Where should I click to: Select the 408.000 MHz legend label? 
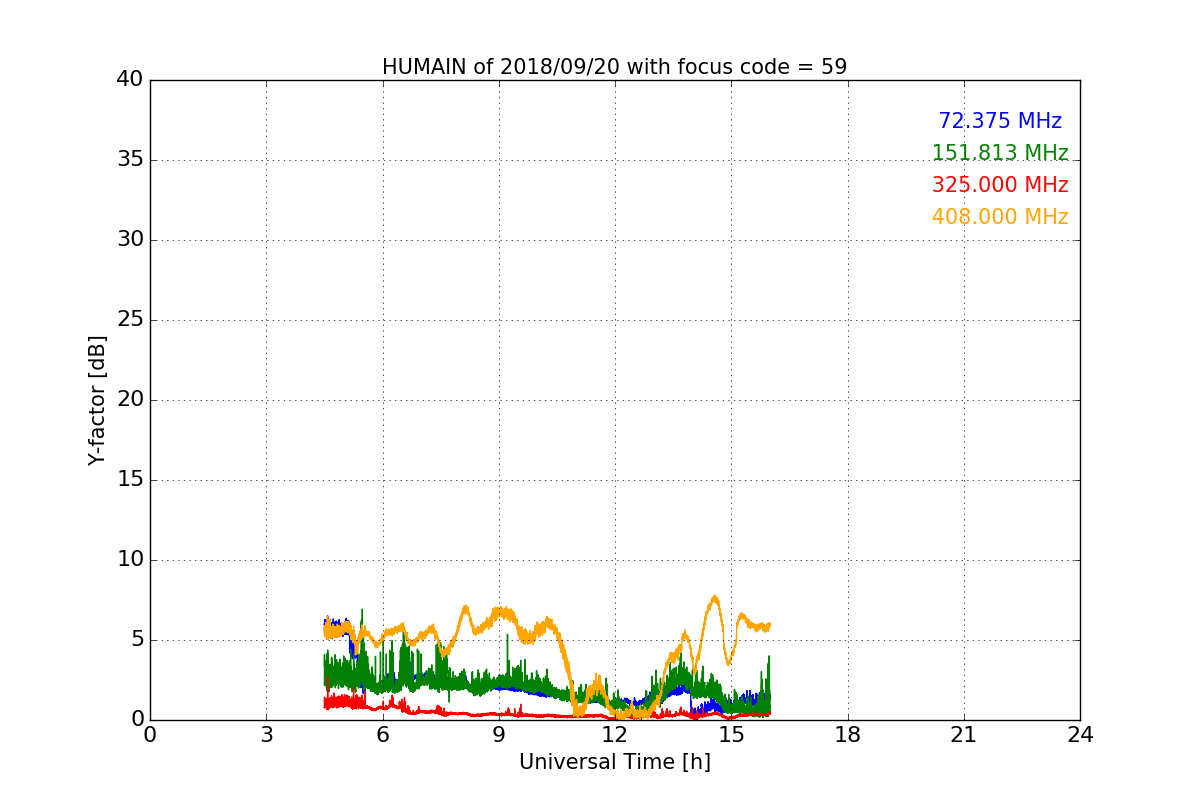(x=1000, y=217)
